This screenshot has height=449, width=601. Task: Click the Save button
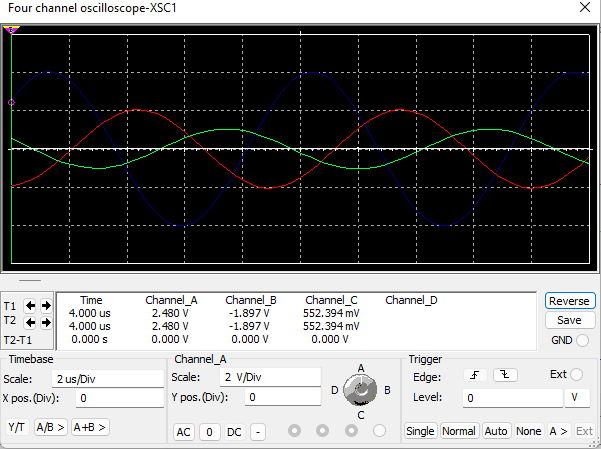click(569, 320)
